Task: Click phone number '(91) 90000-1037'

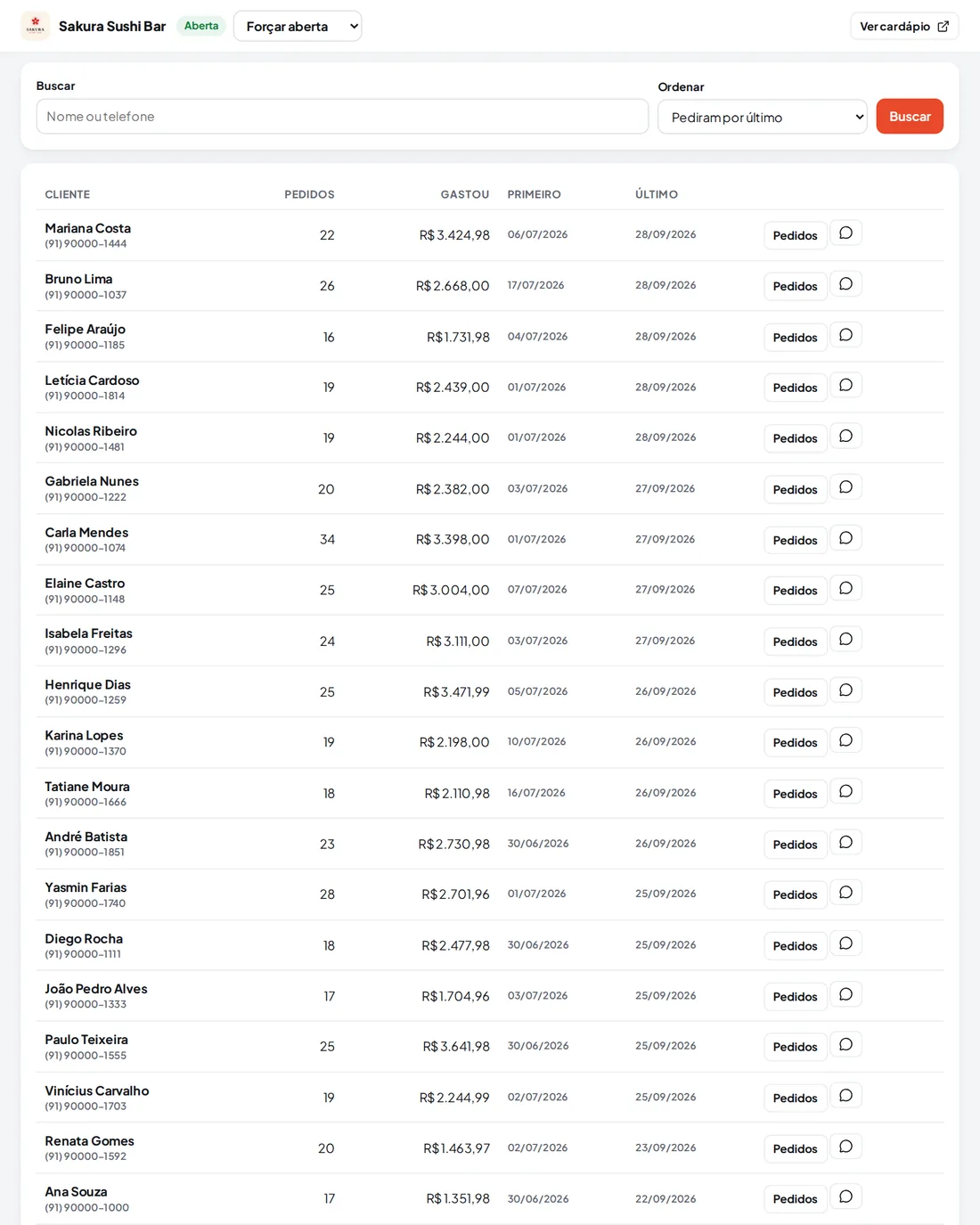Action: point(86,295)
